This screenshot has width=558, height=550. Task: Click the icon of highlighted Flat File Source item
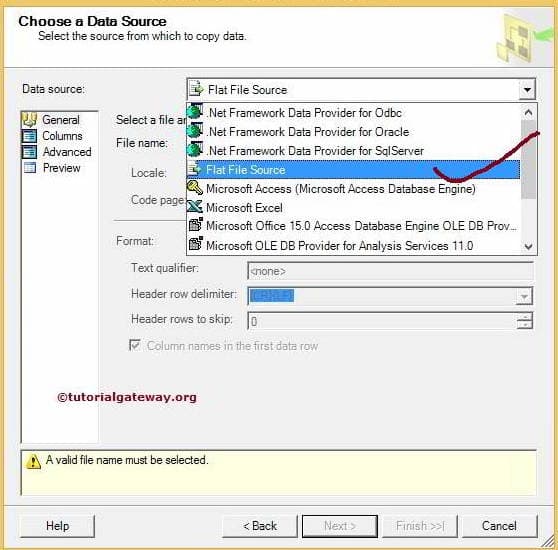195,169
